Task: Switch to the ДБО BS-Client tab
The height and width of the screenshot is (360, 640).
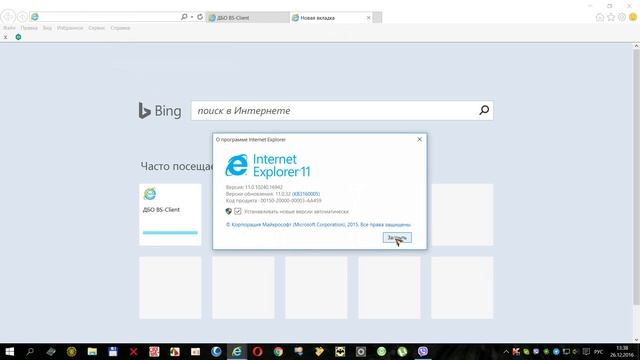Action: click(247, 18)
